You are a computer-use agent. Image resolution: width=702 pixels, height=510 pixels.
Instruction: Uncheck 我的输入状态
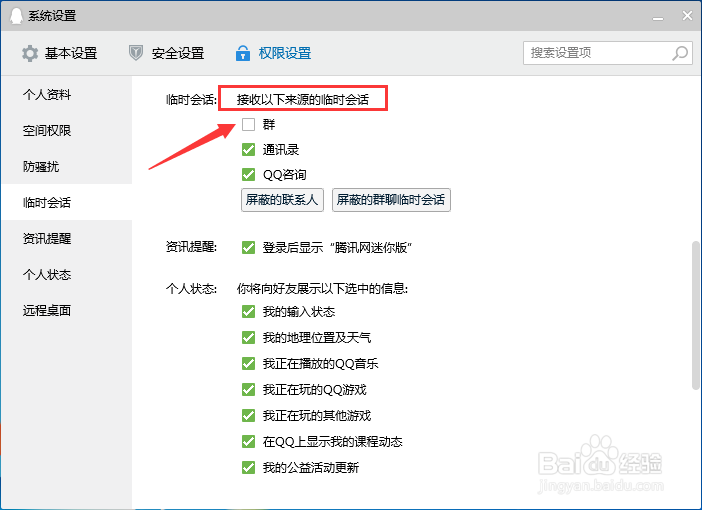(x=248, y=311)
